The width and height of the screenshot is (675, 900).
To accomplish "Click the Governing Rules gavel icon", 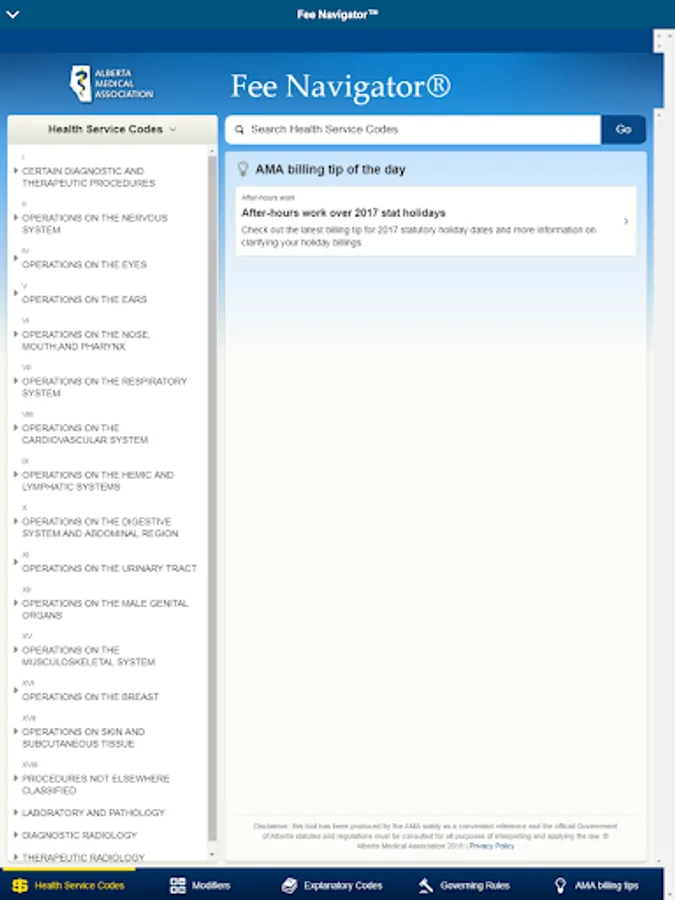I will (x=425, y=886).
